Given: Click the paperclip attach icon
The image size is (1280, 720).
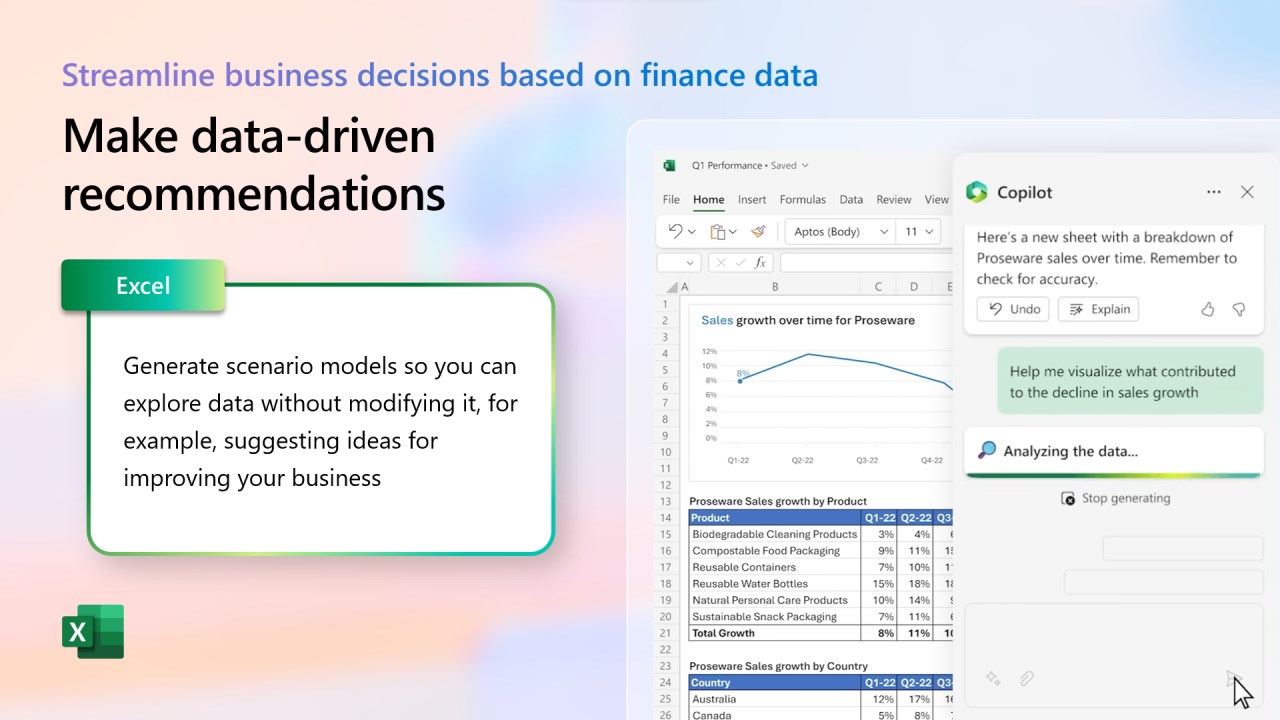Looking at the screenshot, I should [x=1026, y=678].
